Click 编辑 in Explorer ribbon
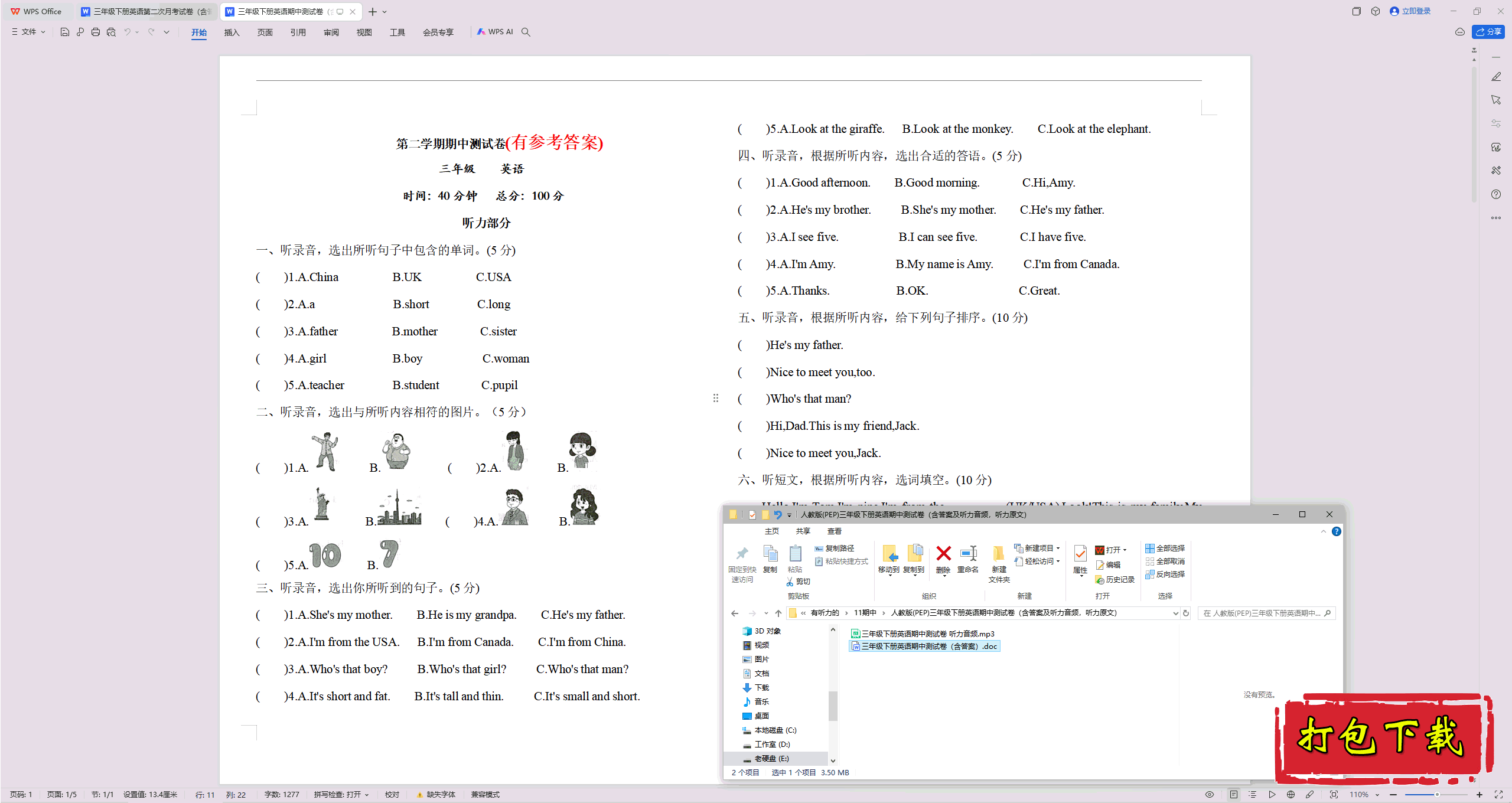This screenshot has width=1512, height=803. pyautogui.click(x=1108, y=565)
